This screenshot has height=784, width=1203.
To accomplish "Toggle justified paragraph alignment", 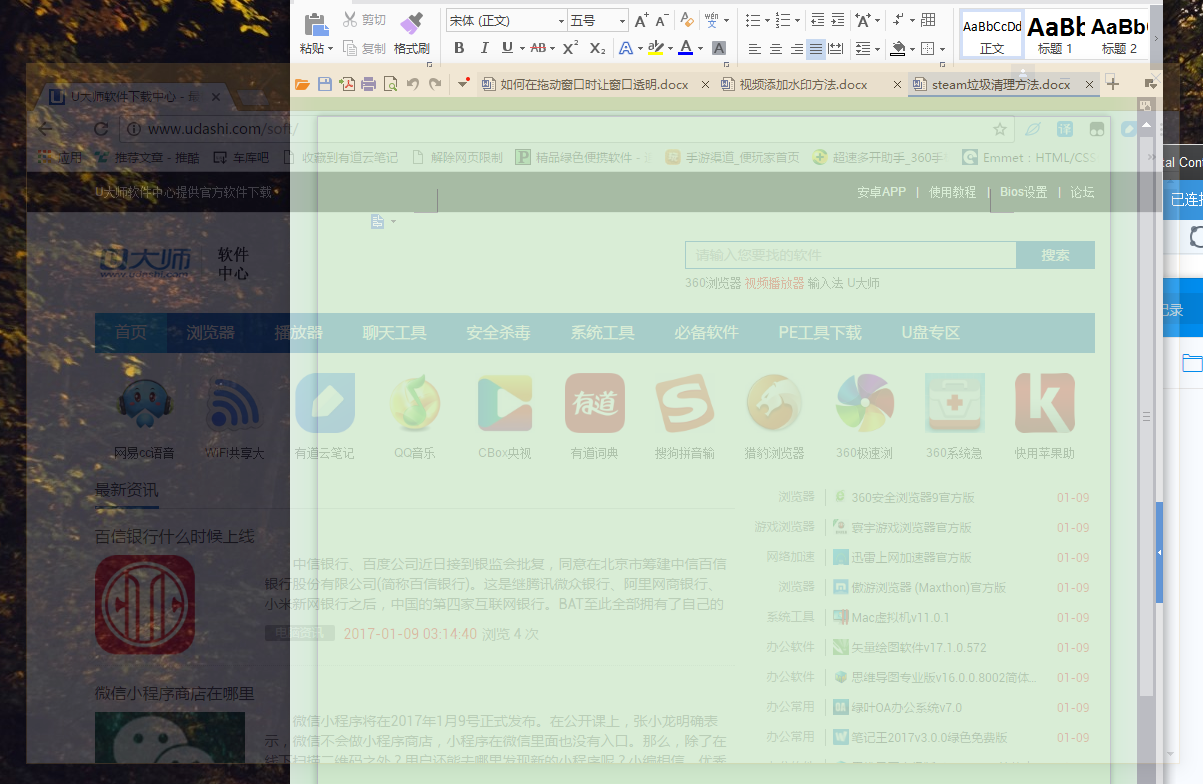I will (816, 48).
